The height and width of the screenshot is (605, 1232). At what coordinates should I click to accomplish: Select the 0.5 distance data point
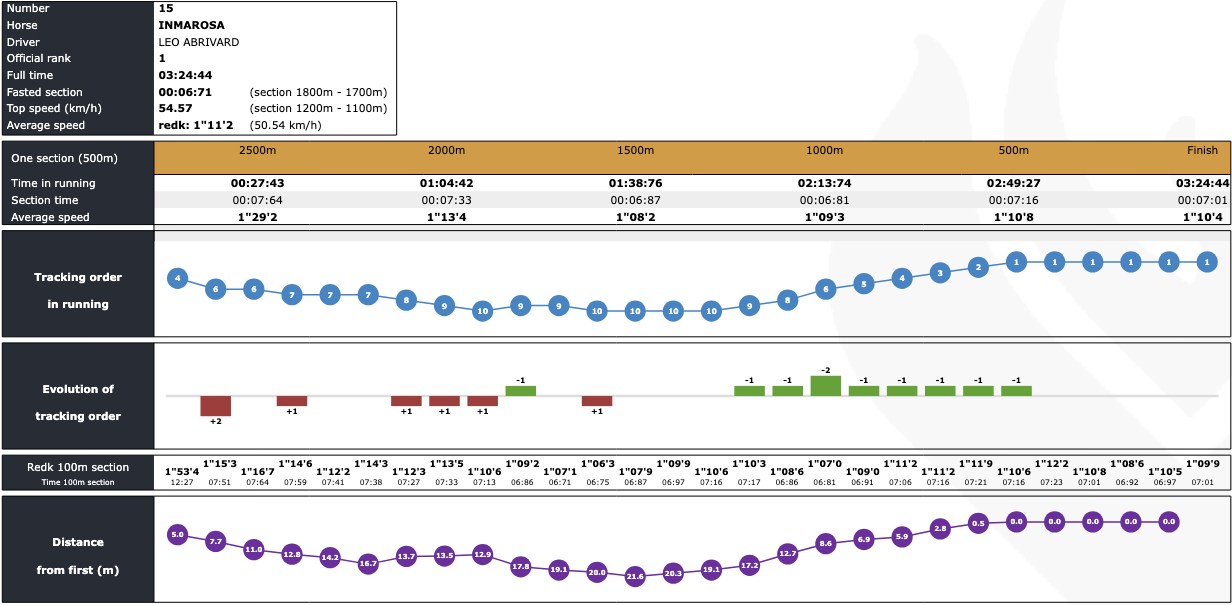(978, 523)
